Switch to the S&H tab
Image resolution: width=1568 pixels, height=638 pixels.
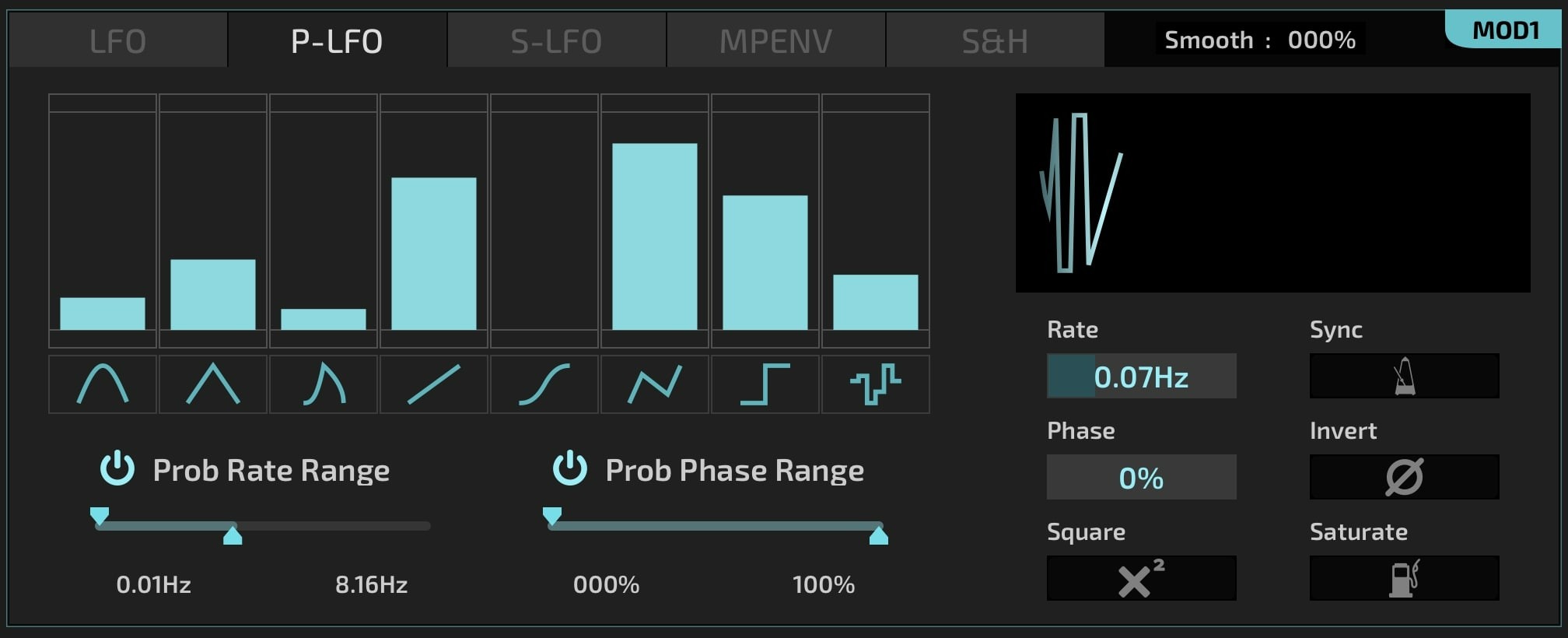[x=995, y=40]
